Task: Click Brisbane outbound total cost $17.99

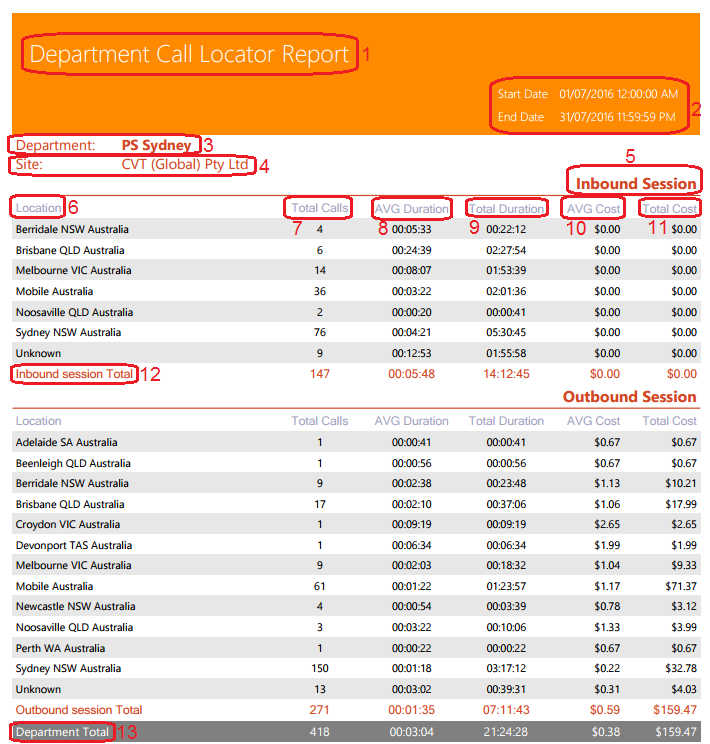Action: click(681, 504)
